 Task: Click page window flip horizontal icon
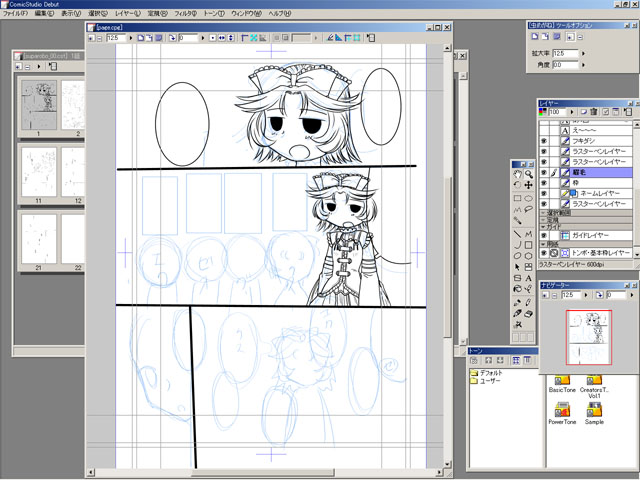[x=222, y=38]
